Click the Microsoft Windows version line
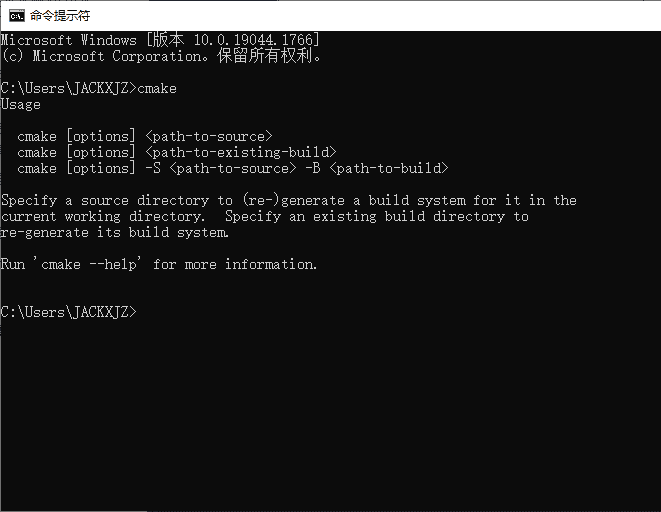The height and width of the screenshot is (512, 661). click(x=160, y=40)
